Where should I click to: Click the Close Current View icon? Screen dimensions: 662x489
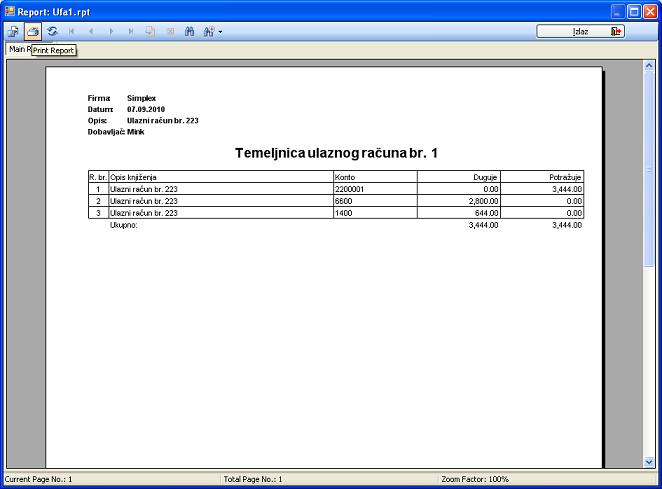(170, 32)
